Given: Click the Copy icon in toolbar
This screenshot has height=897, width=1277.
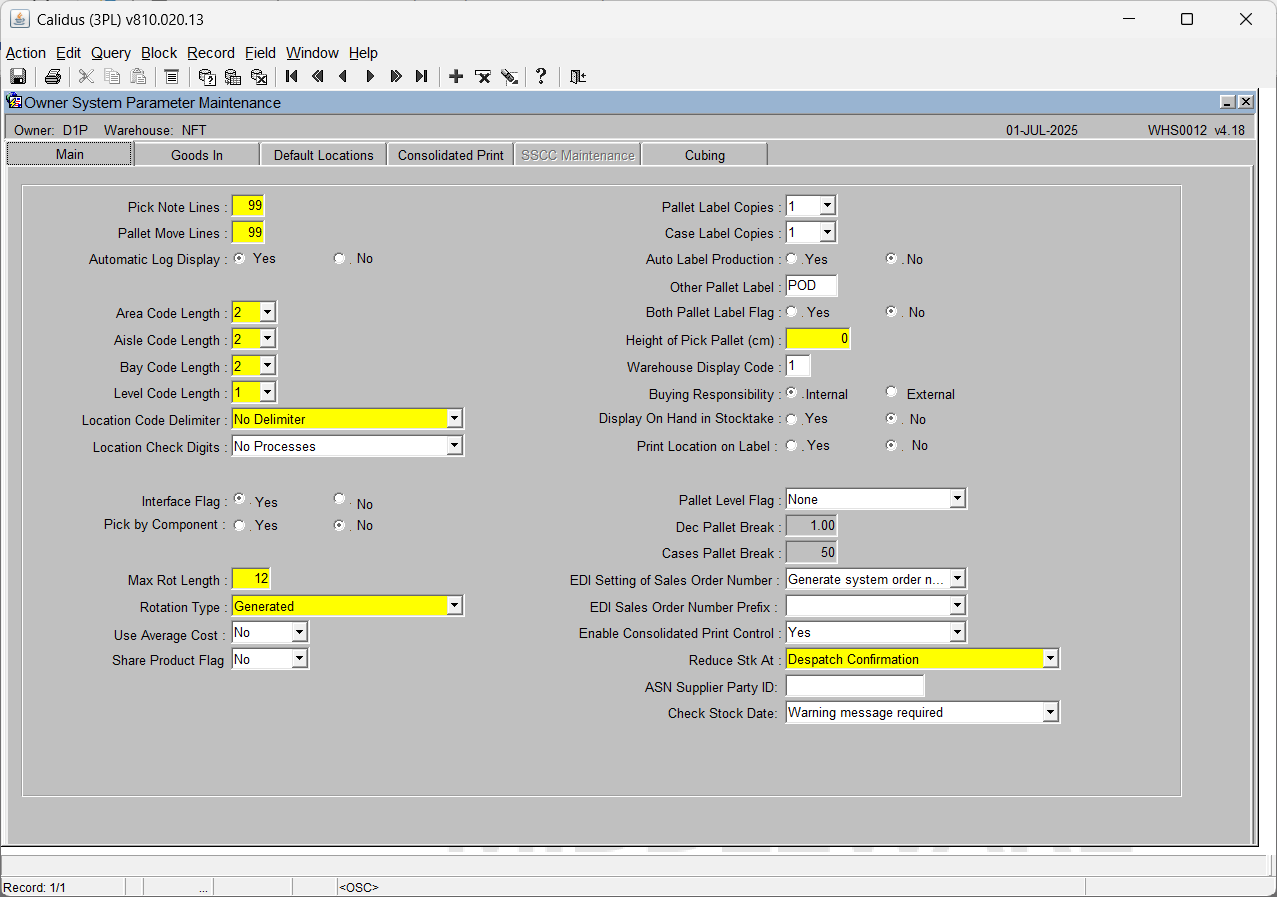Looking at the screenshot, I should pos(112,76).
